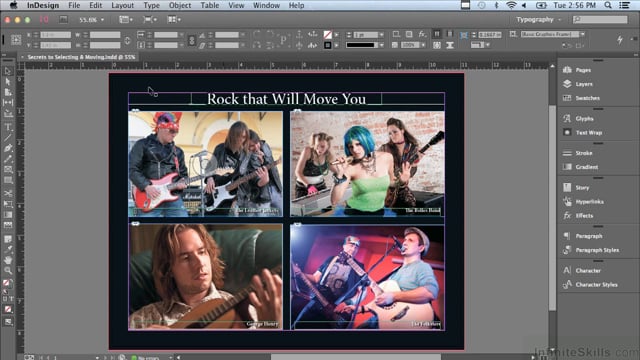Select the Selection tool arrow

point(8,71)
